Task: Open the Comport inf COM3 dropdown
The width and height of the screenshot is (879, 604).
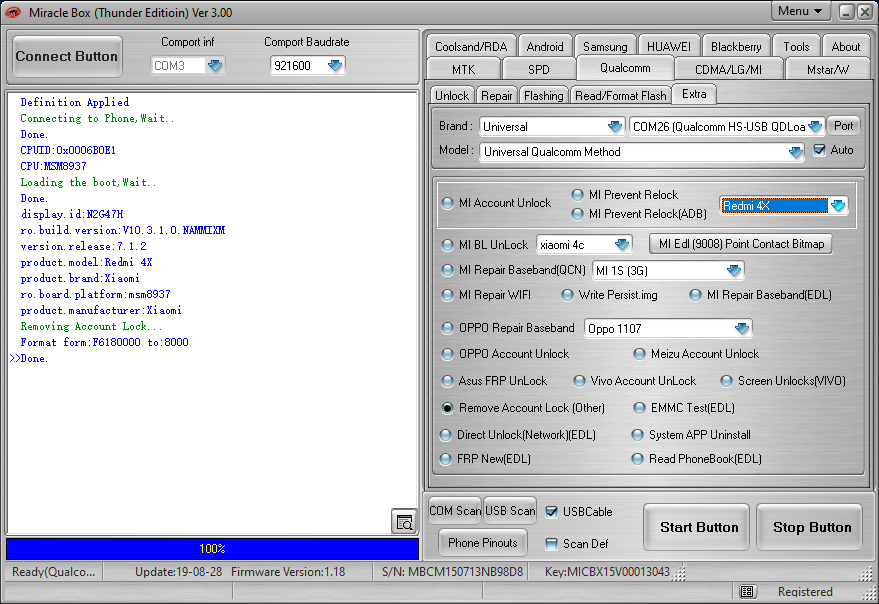Action: 215,66
